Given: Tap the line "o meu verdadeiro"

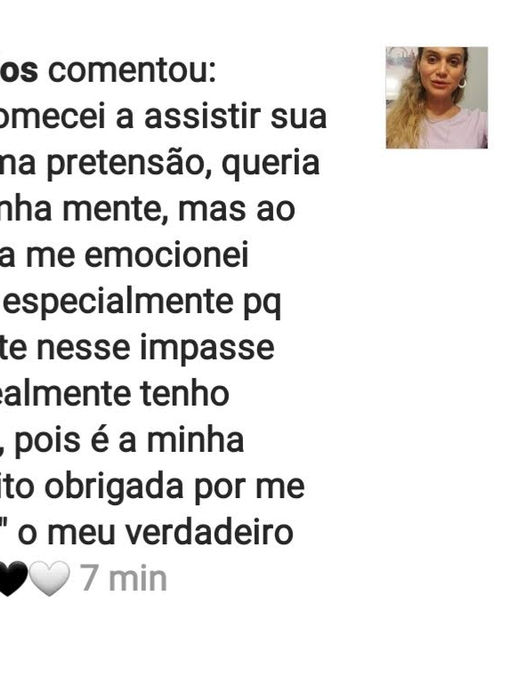Looking at the screenshot, I should (x=155, y=533).
